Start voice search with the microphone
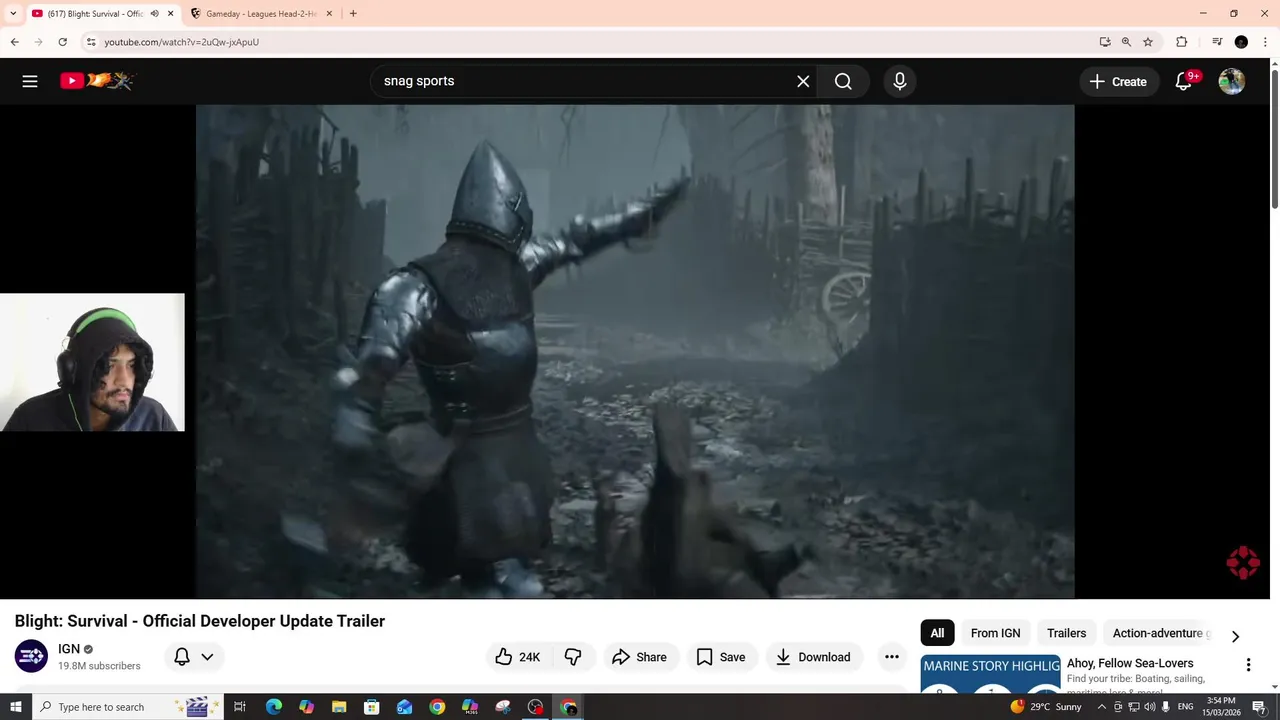 point(900,81)
